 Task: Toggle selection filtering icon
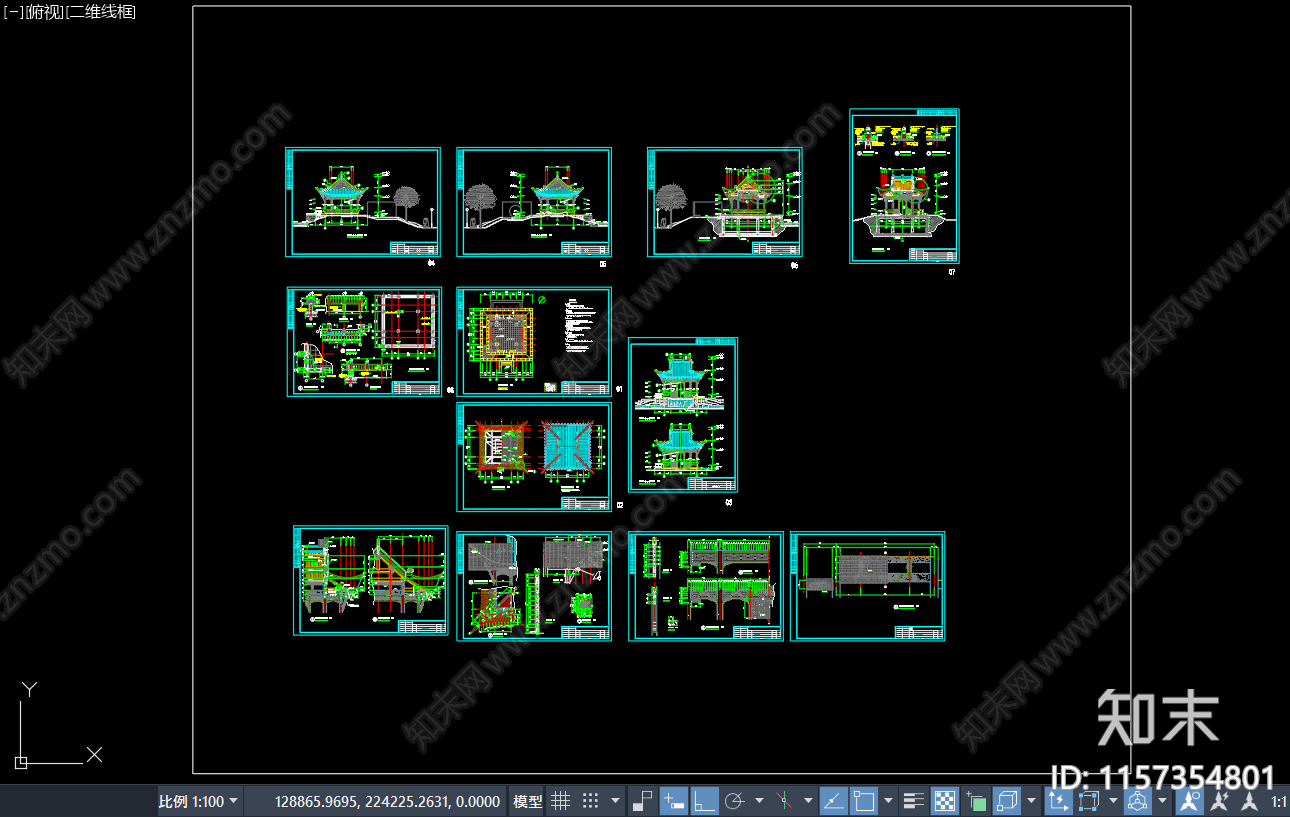[1088, 801]
